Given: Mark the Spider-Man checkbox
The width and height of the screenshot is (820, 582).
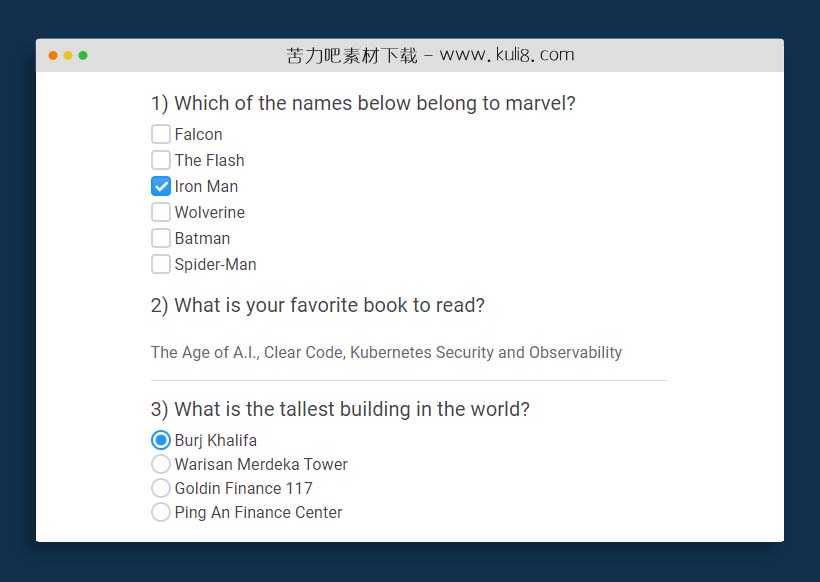Looking at the screenshot, I should tap(160, 264).
